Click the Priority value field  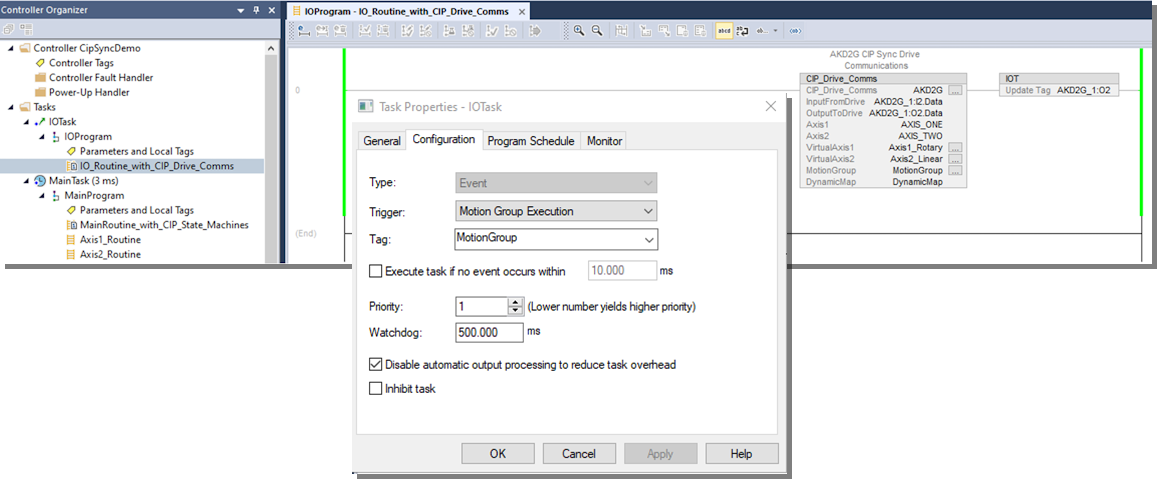pyautogui.click(x=483, y=306)
